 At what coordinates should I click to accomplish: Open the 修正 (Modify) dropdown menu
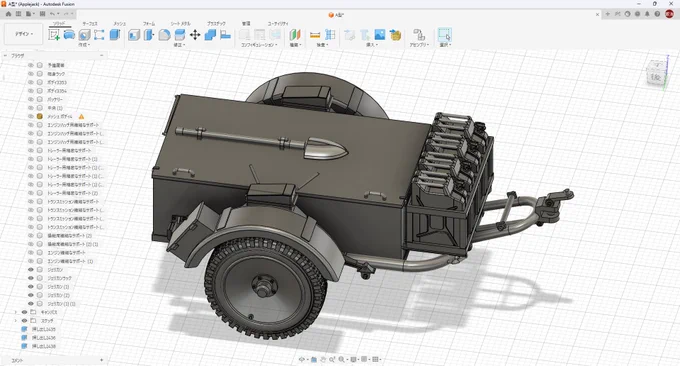pyautogui.click(x=179, y=45)
